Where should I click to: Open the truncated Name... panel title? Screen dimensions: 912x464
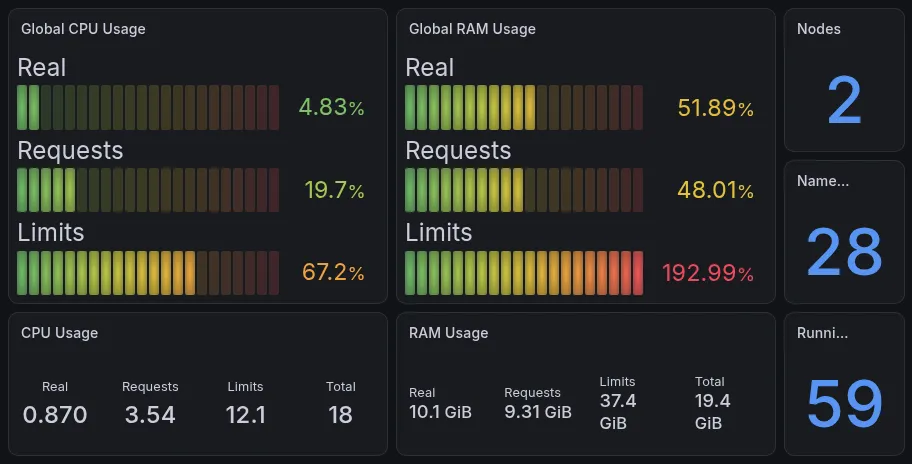point(822,181)
